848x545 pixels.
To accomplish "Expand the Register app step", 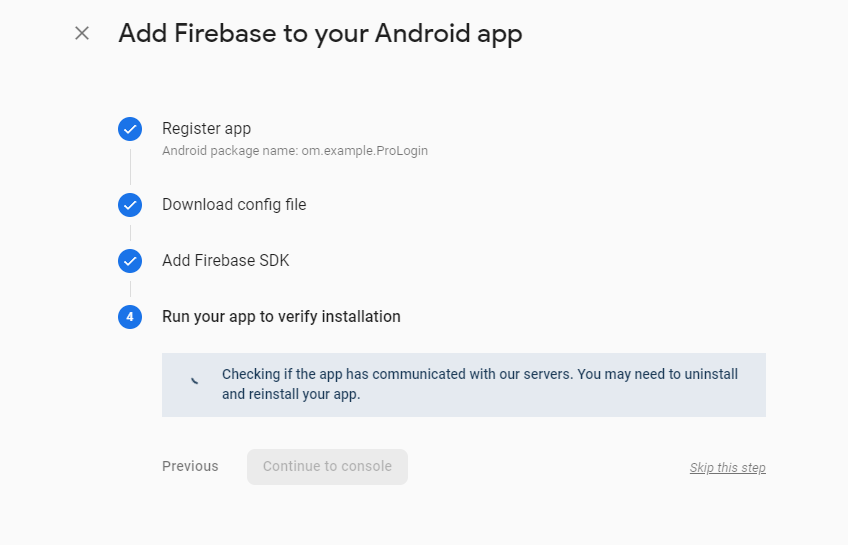I will click(x=206, y=129).
